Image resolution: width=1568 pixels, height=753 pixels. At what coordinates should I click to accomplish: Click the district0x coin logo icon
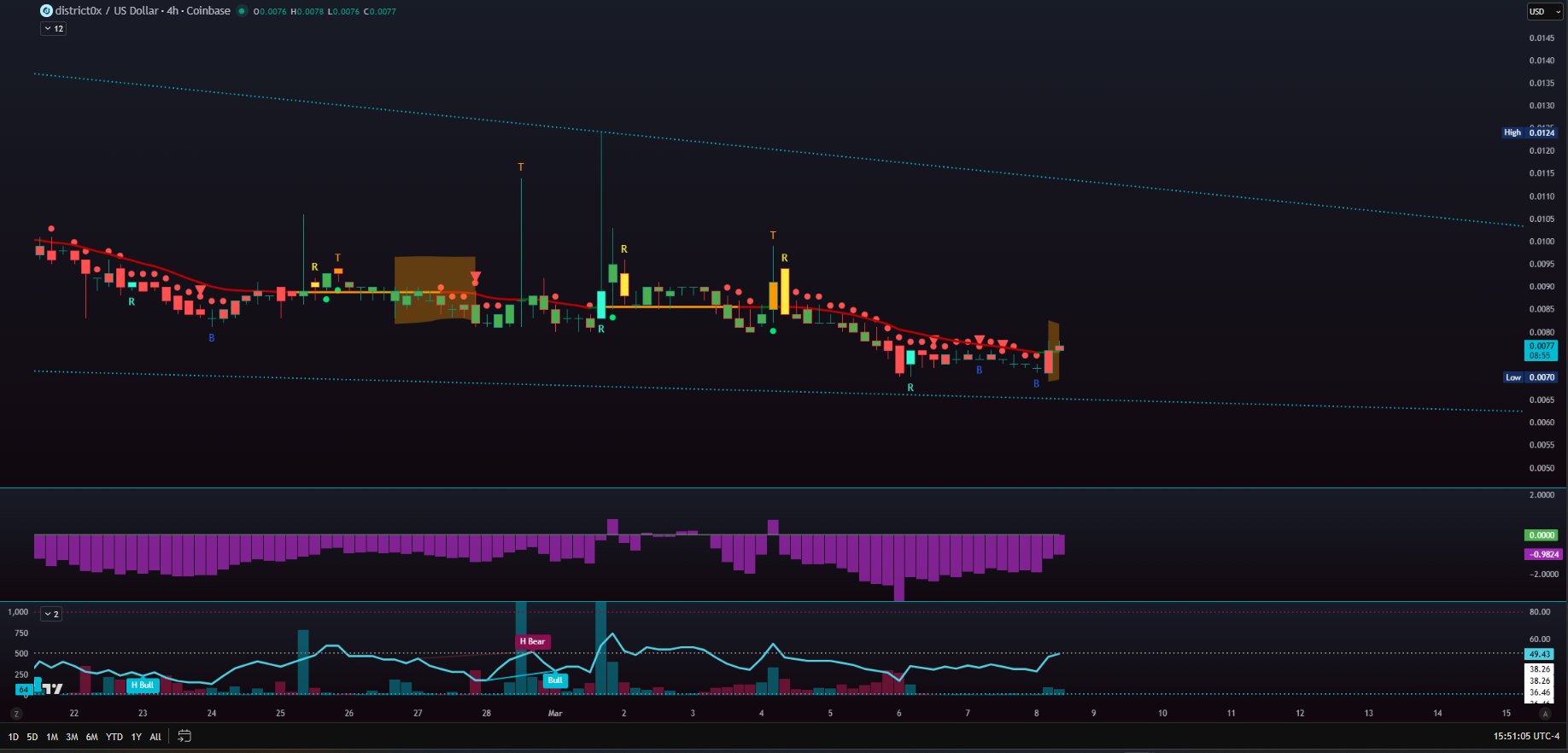point(46,11)
